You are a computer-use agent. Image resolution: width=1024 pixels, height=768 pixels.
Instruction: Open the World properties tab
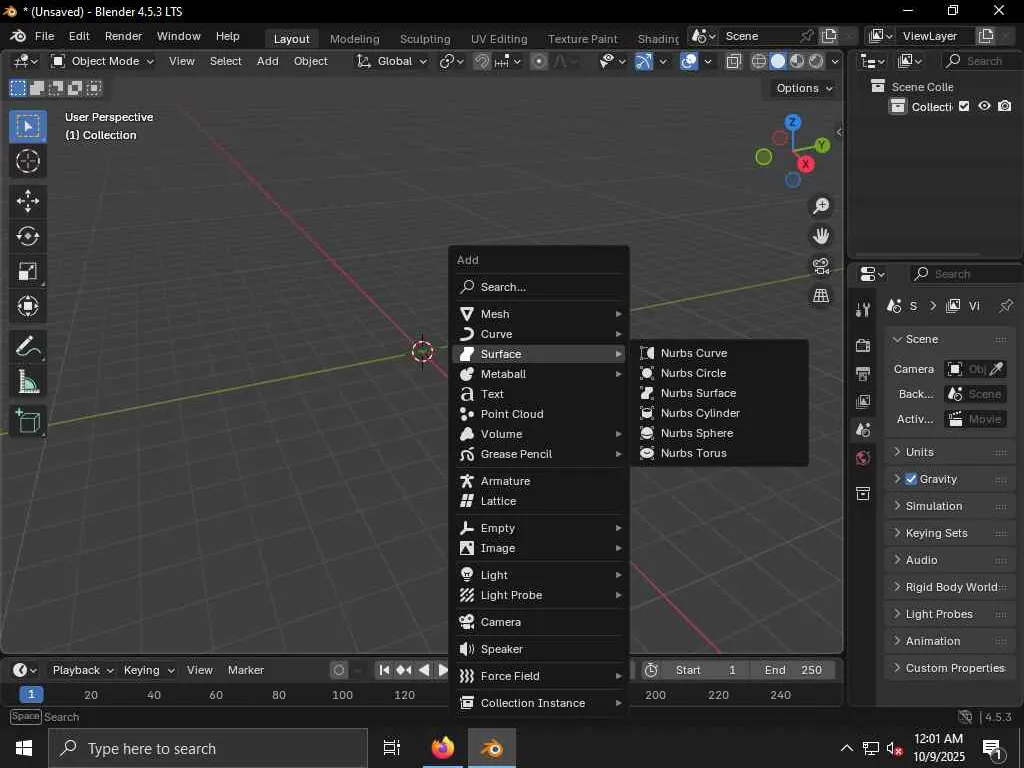[863, 458]
